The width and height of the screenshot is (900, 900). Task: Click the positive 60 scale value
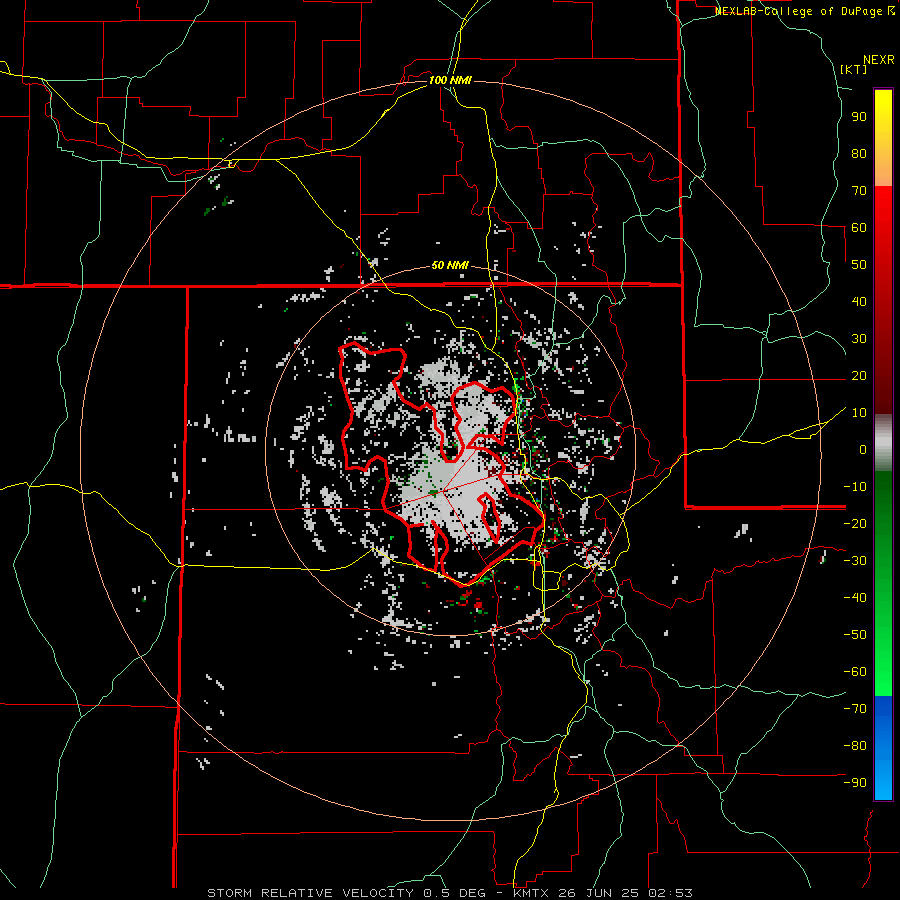point(859,227)
